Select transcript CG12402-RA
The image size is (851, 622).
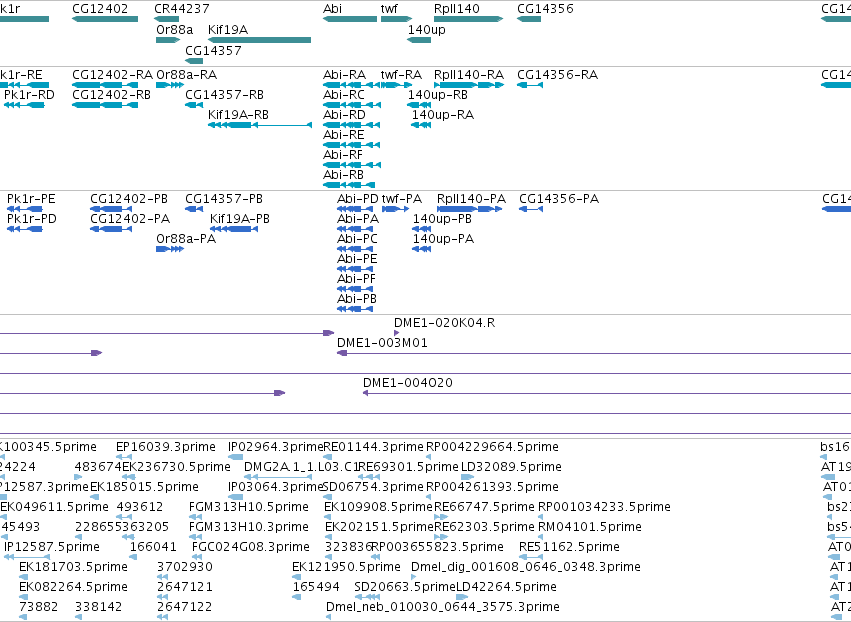click(105, 85)
